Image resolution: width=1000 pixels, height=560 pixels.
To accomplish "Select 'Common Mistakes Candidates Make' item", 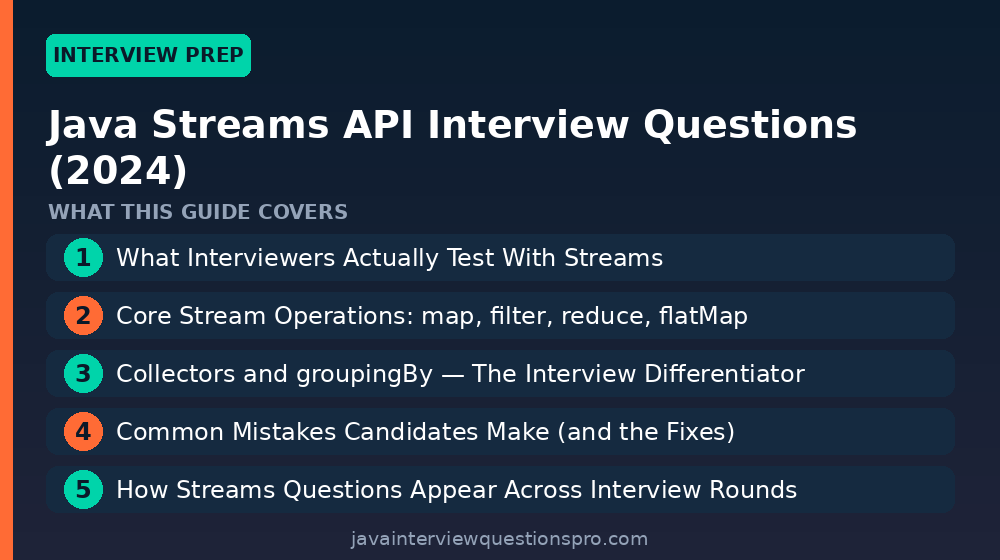I will click(x=500, y=432).
